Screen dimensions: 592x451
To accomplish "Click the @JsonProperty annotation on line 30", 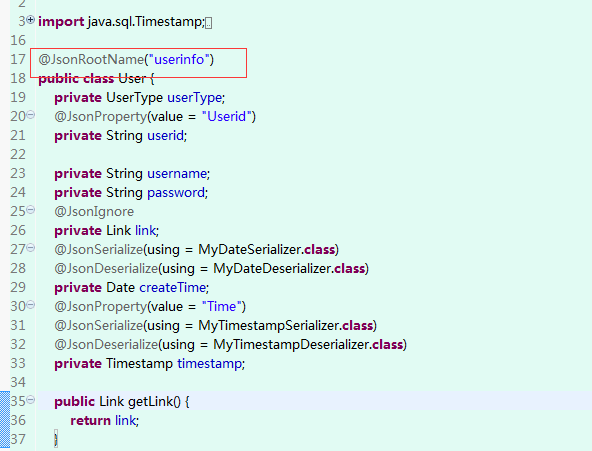I will pyautogui.click(x=100, y=306).
